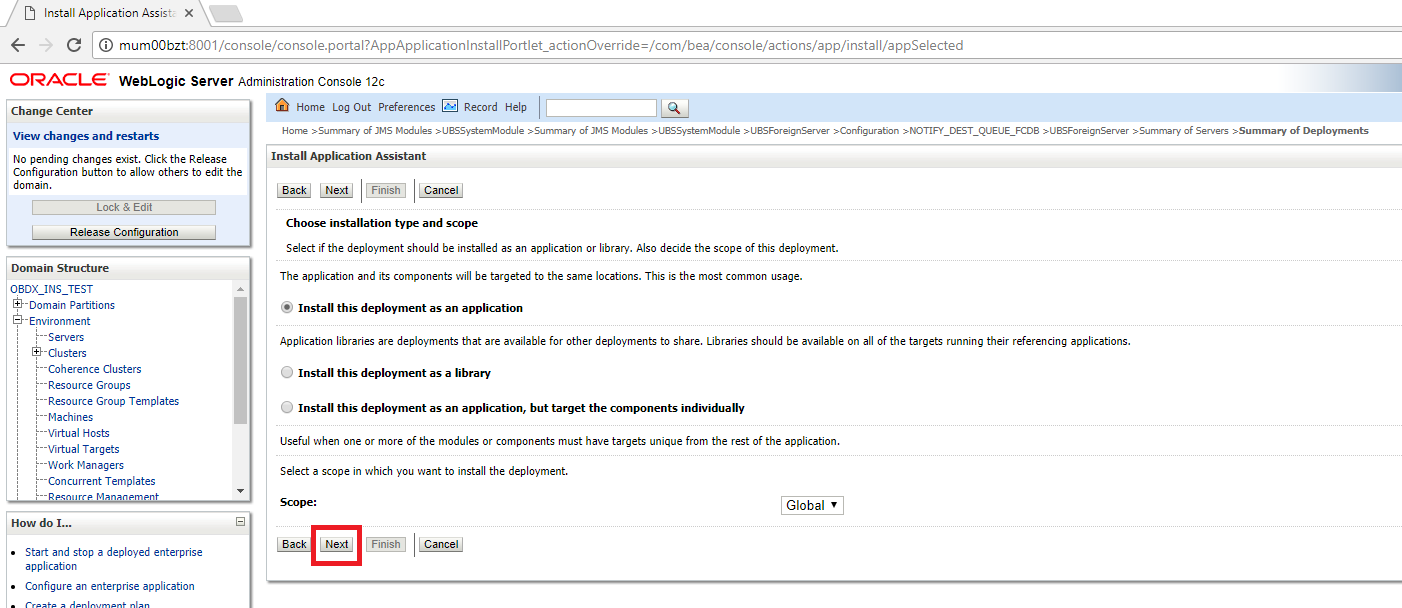Select Install this deployment as a library
Image resolution: width=1402 pixels, height=608 pixels.
[288, 372]
